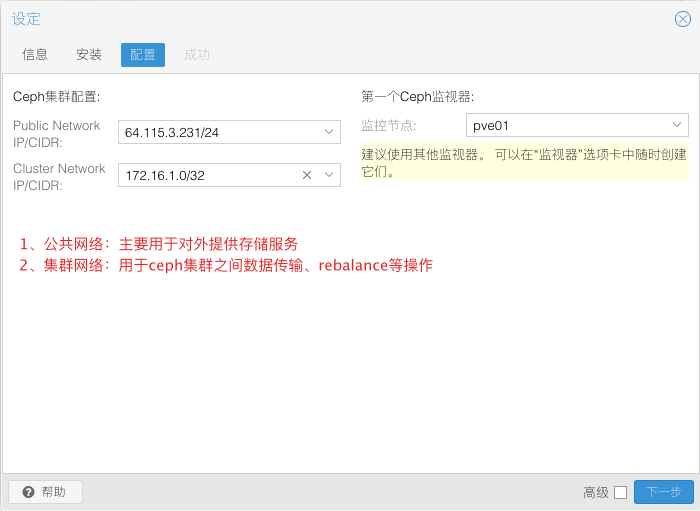
Task: Open the 监控节点 dropdown arrow
Action: pyautogui.click(x=677, y=125)
